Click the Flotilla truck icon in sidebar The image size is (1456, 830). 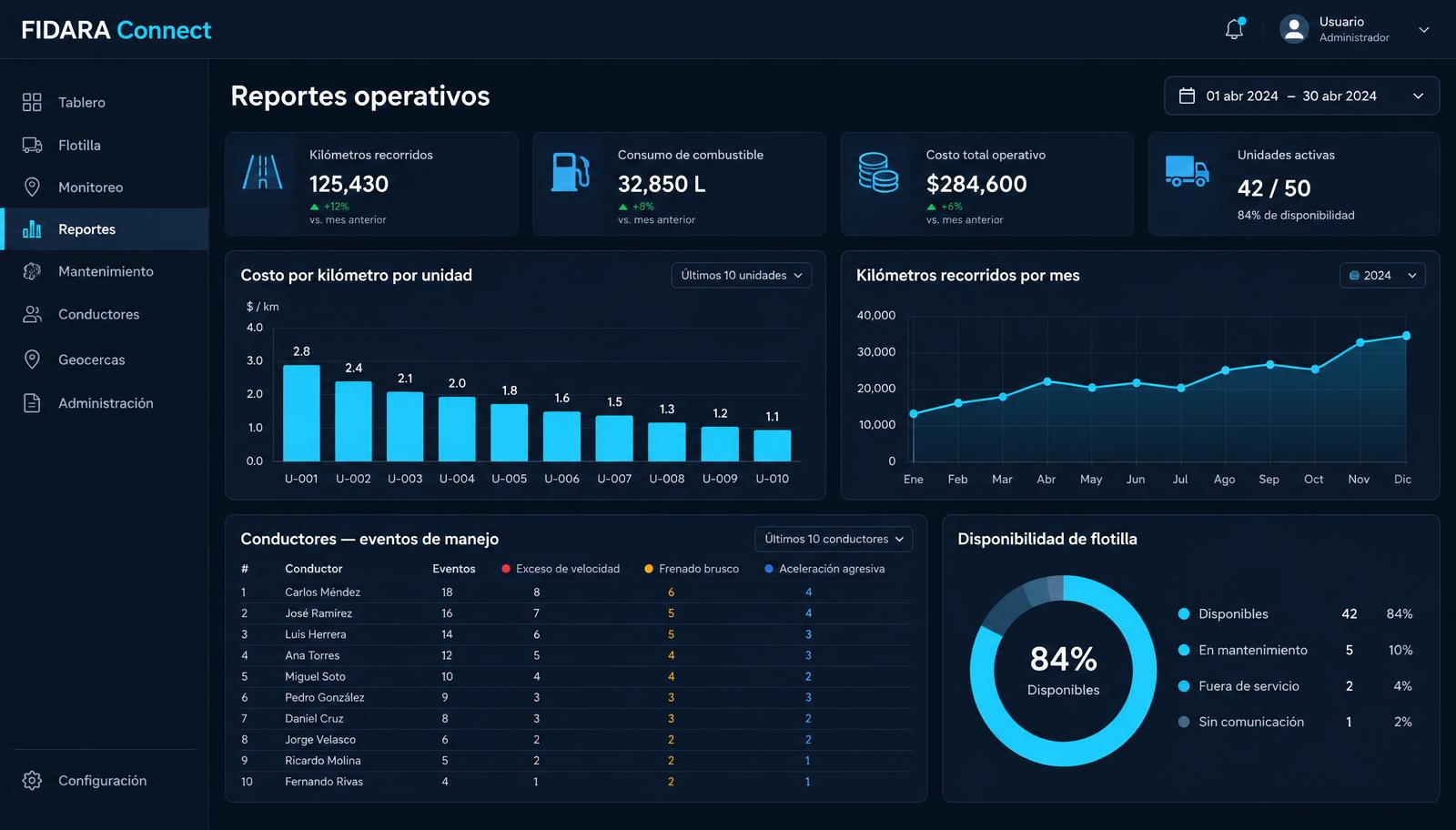click(32, 145)
